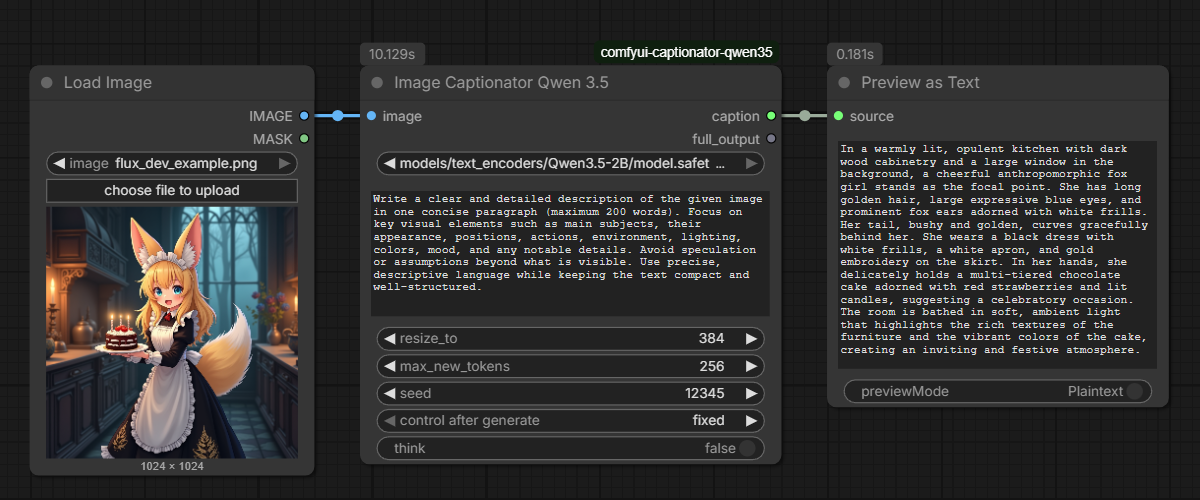Screen dimensions: 1200x500
Task: Select next image file with right arrow
Action: point(285,163)
